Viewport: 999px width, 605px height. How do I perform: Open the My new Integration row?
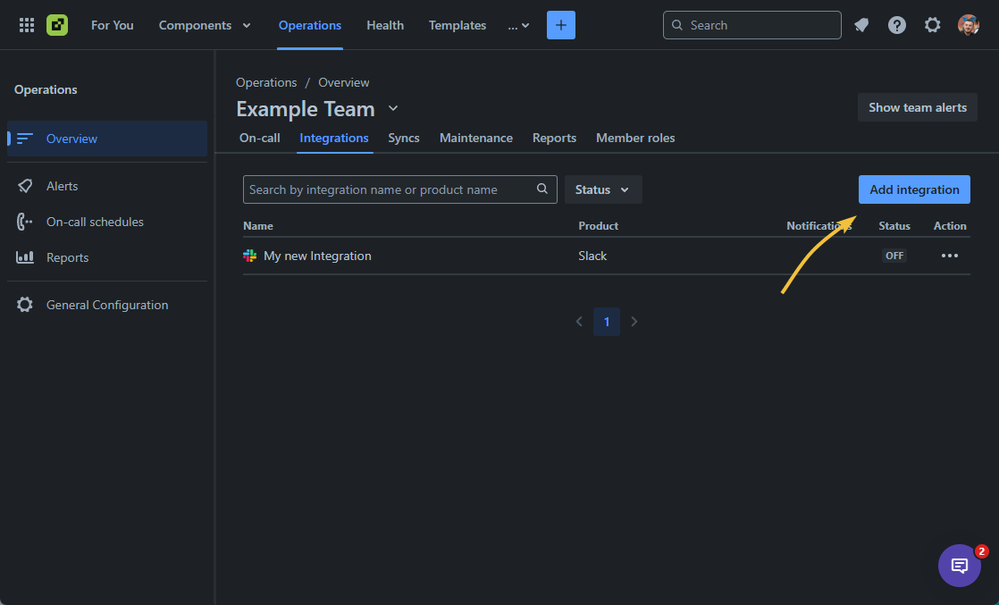(607, 256)
